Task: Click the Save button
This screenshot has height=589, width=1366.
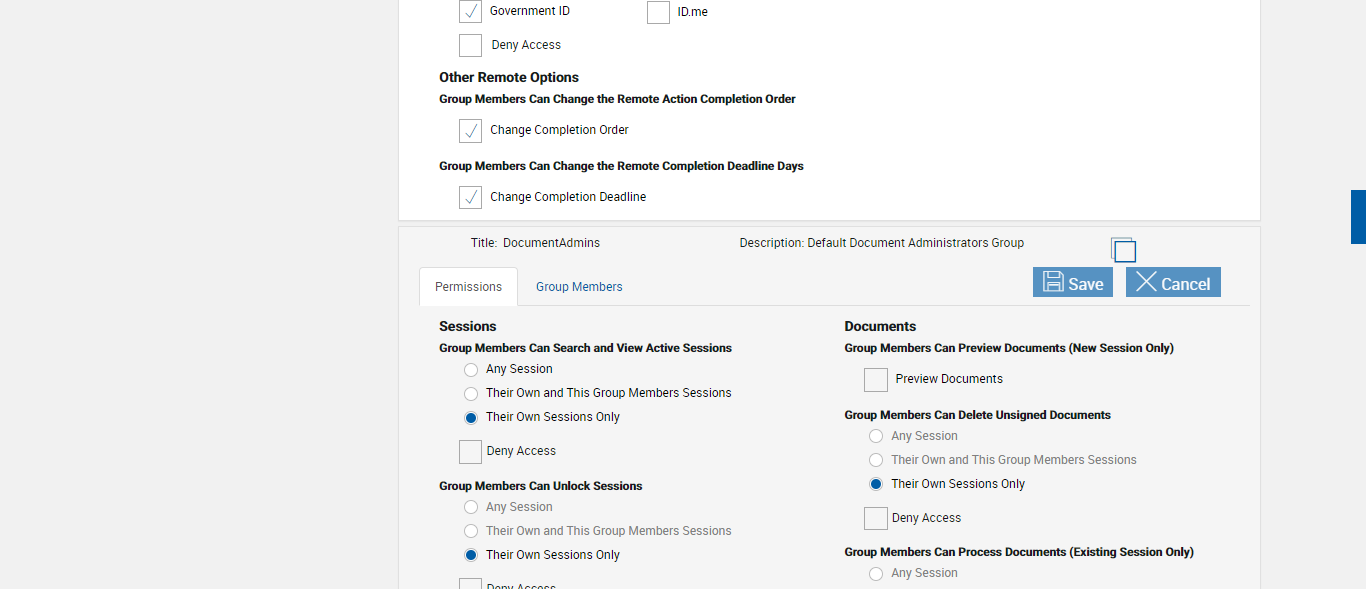Action: pyautogui.click(x=1072, y=283)
